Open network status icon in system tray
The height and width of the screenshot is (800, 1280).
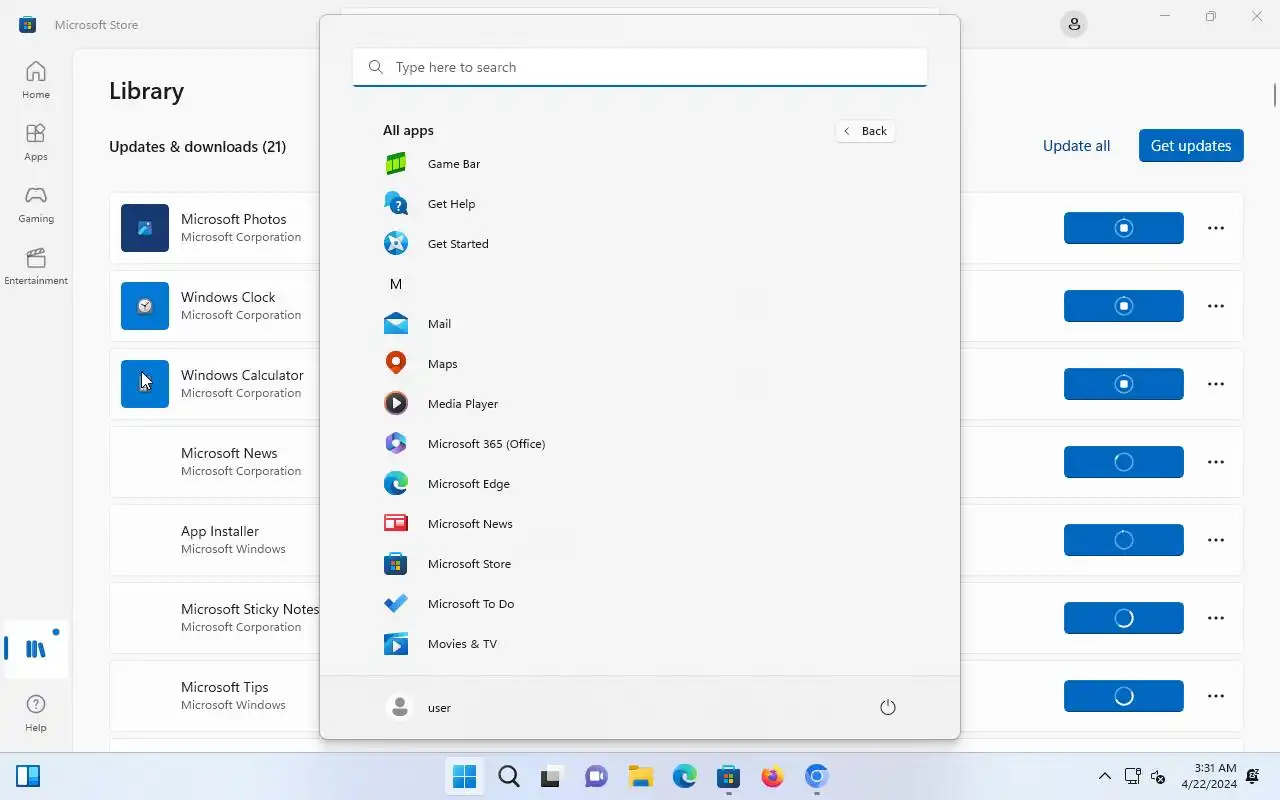(1132, 776)
